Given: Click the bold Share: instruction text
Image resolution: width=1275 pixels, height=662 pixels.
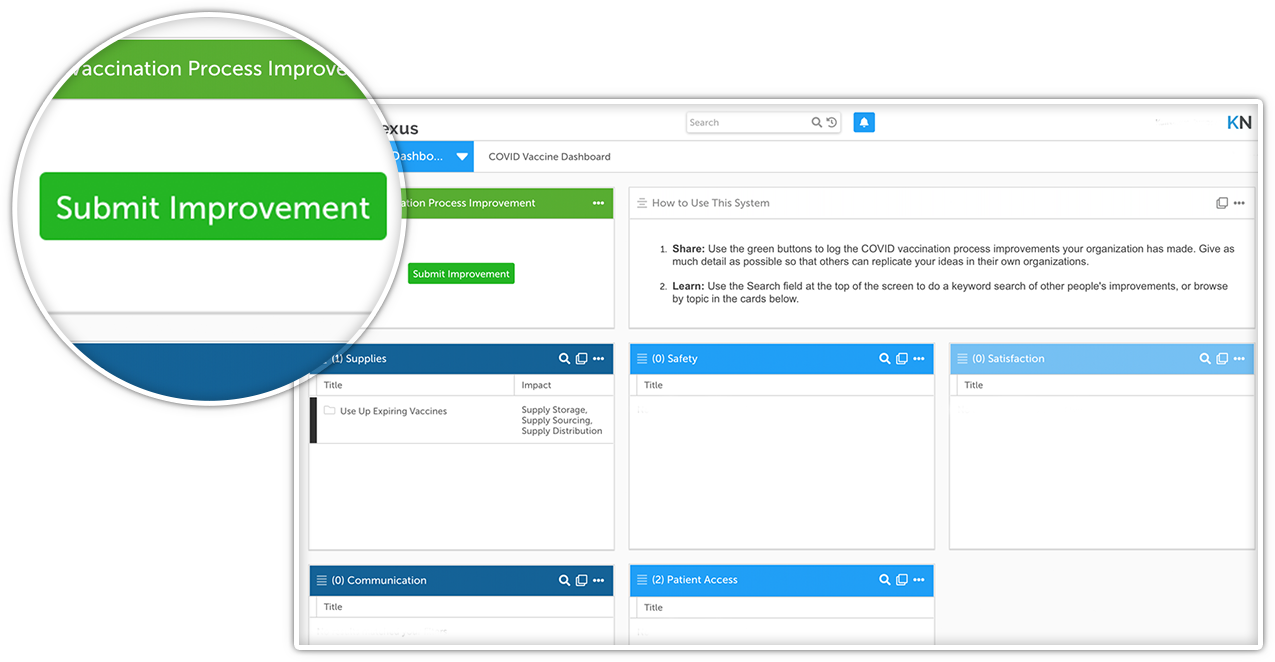Looking at the screenshot, I should [688, 249].
